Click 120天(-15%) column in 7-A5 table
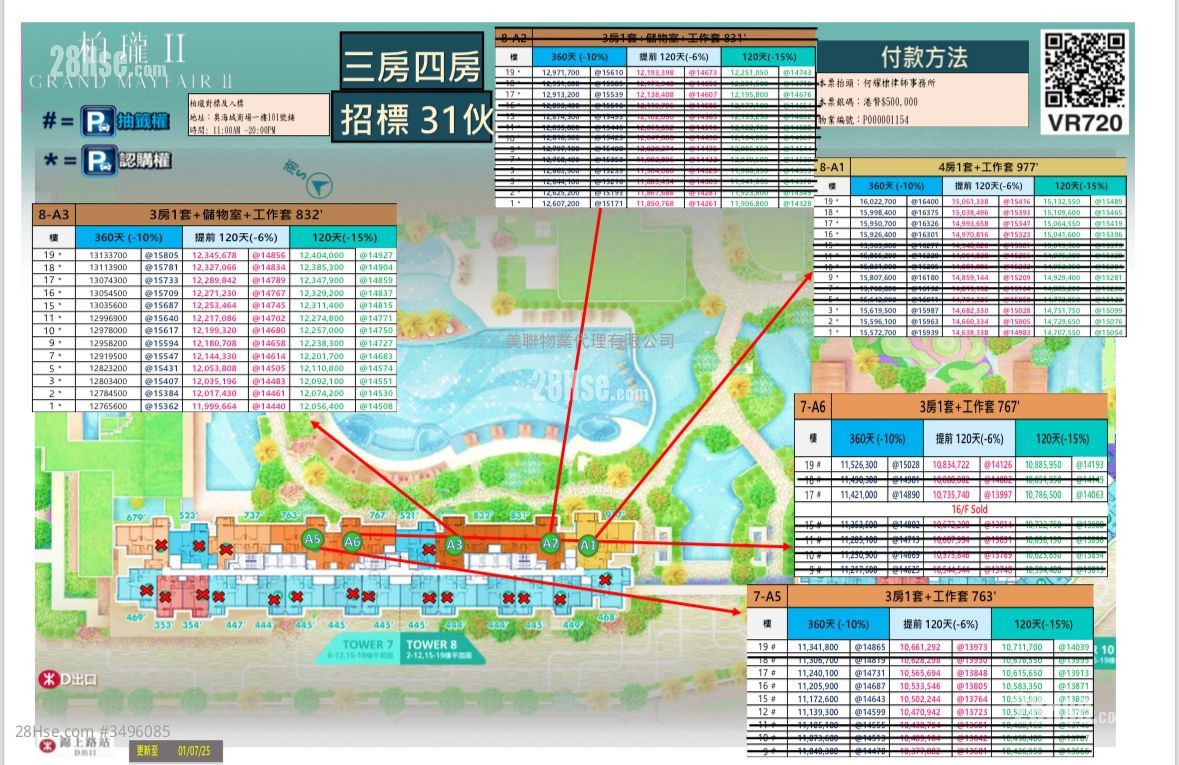Screen dimensions: 1179x765 [1043, 624]
